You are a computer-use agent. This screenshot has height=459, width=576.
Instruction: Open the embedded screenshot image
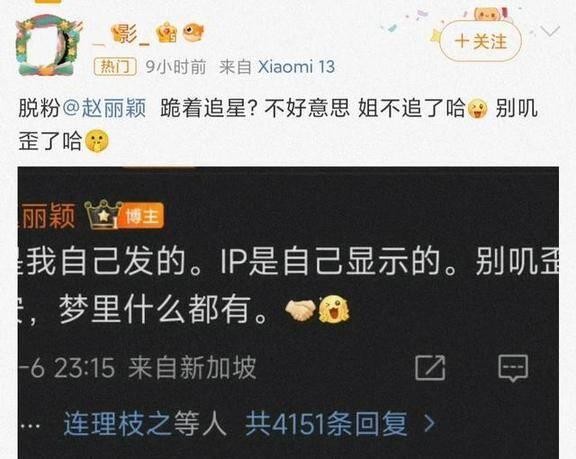pyautogui.click(x=288, y=312)
